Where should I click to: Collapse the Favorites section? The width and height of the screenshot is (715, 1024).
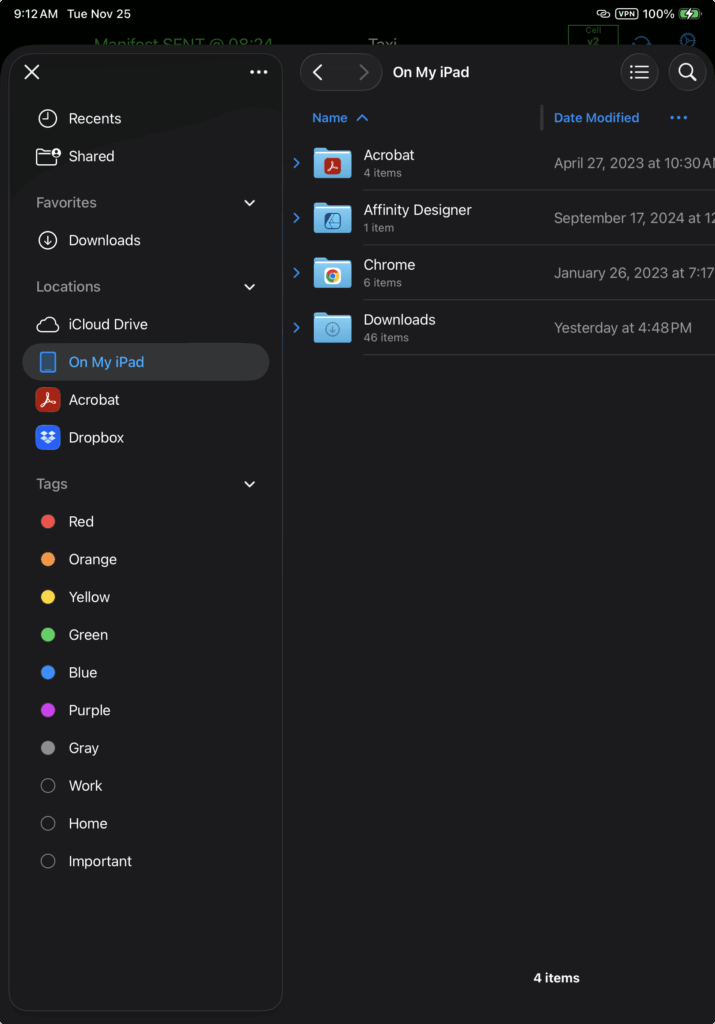250,203
